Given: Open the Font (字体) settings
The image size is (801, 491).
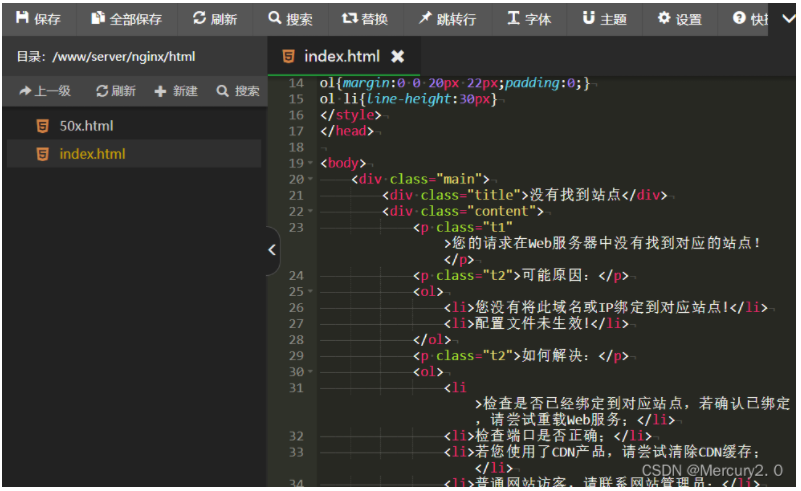Looking at the screenshot, I should [529, 19].
